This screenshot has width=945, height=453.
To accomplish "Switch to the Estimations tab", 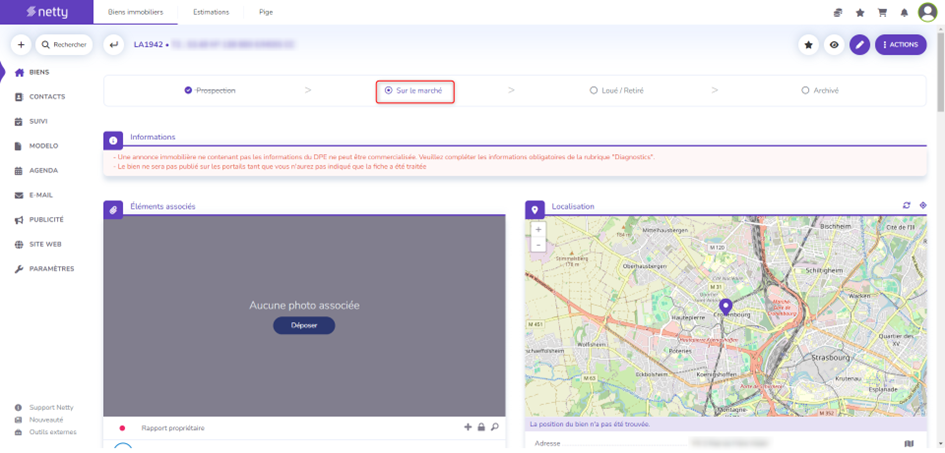I will click(211, 12).
